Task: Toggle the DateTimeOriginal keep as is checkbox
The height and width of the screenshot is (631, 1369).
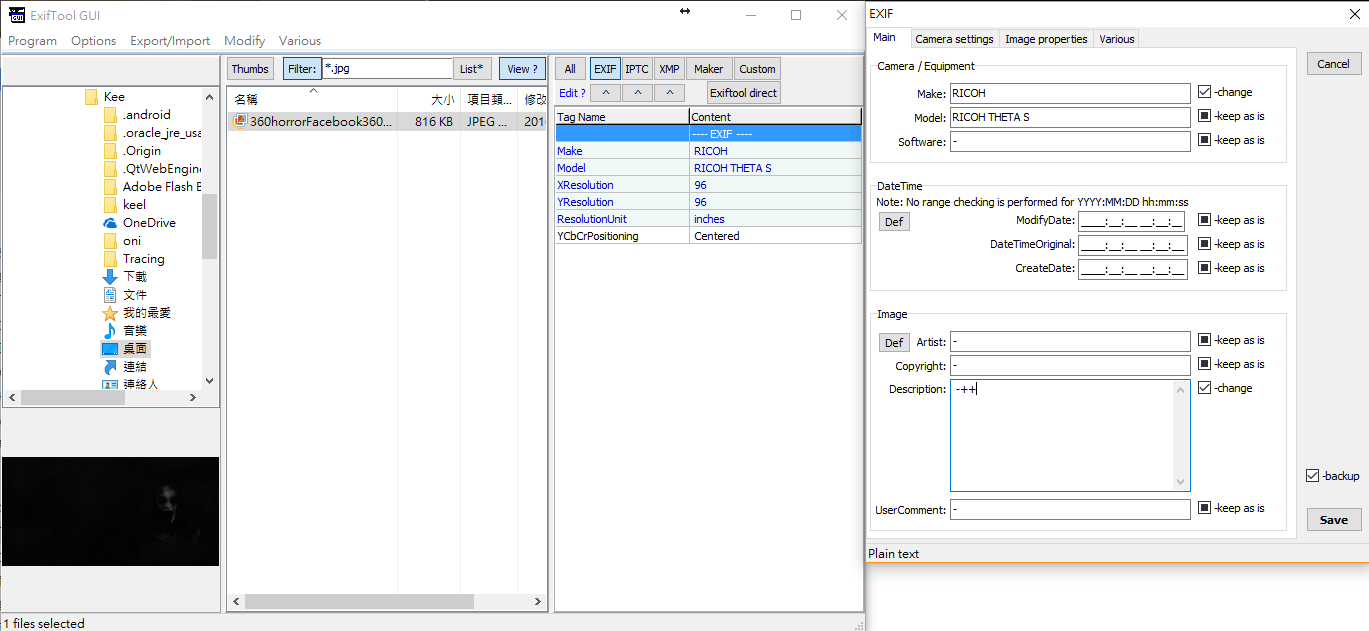Action: (x=1205, y=244)
